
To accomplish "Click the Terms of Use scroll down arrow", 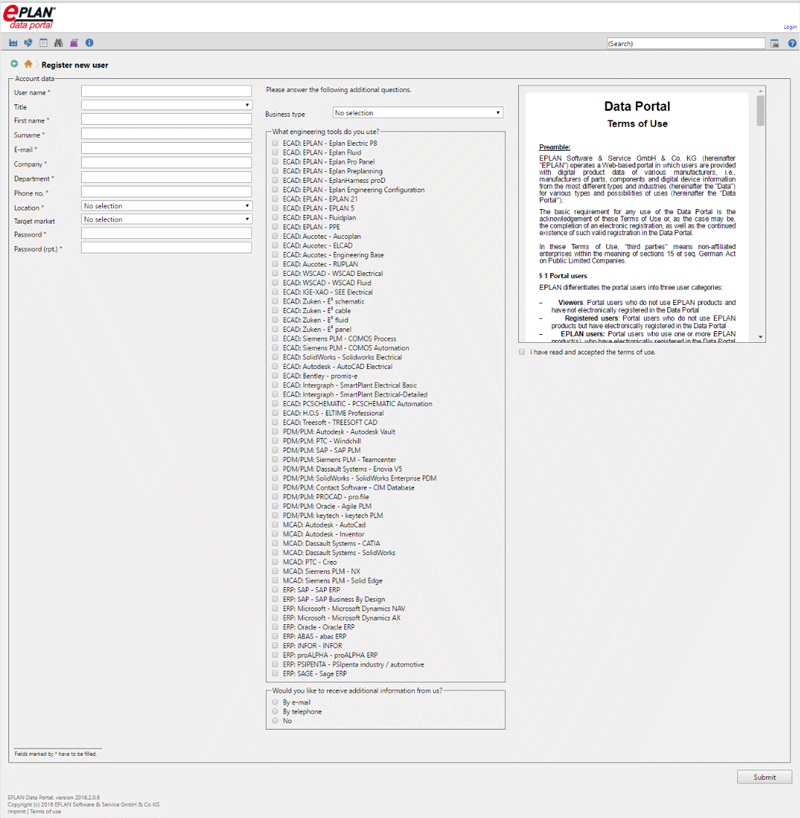I will [x=760, y=337].
